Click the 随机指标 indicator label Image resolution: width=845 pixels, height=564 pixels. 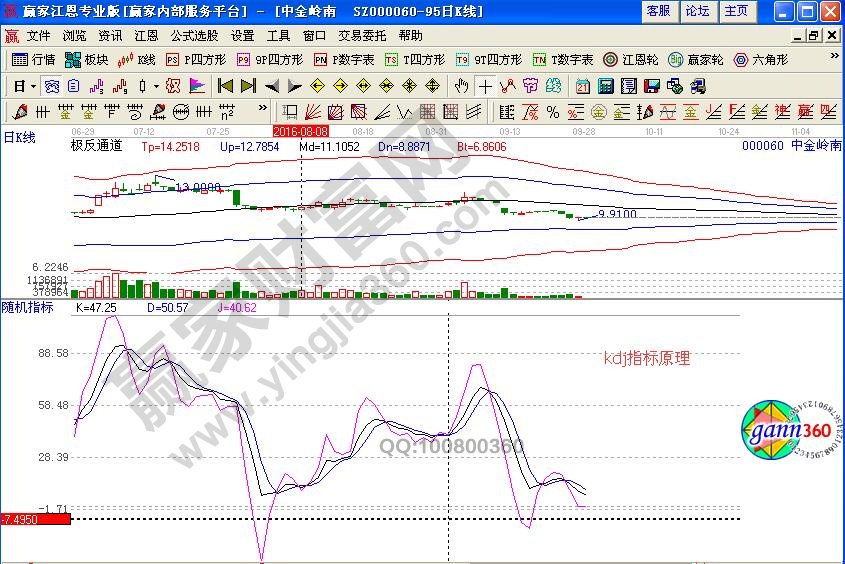(27, 308)
